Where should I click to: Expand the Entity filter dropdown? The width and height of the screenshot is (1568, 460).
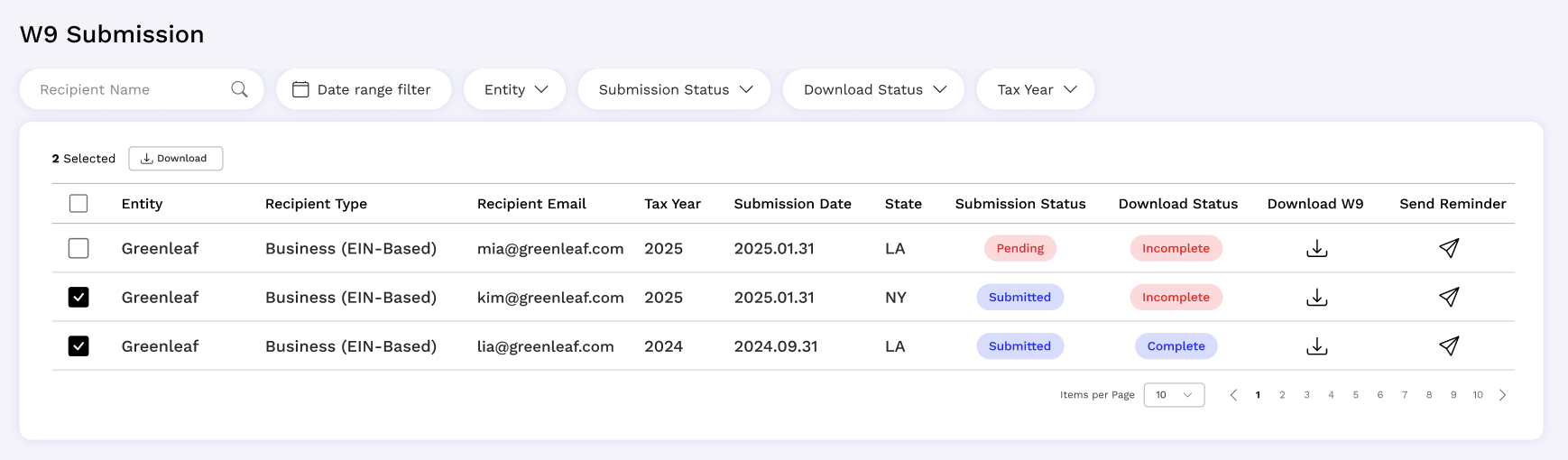(x=515, y=89)
